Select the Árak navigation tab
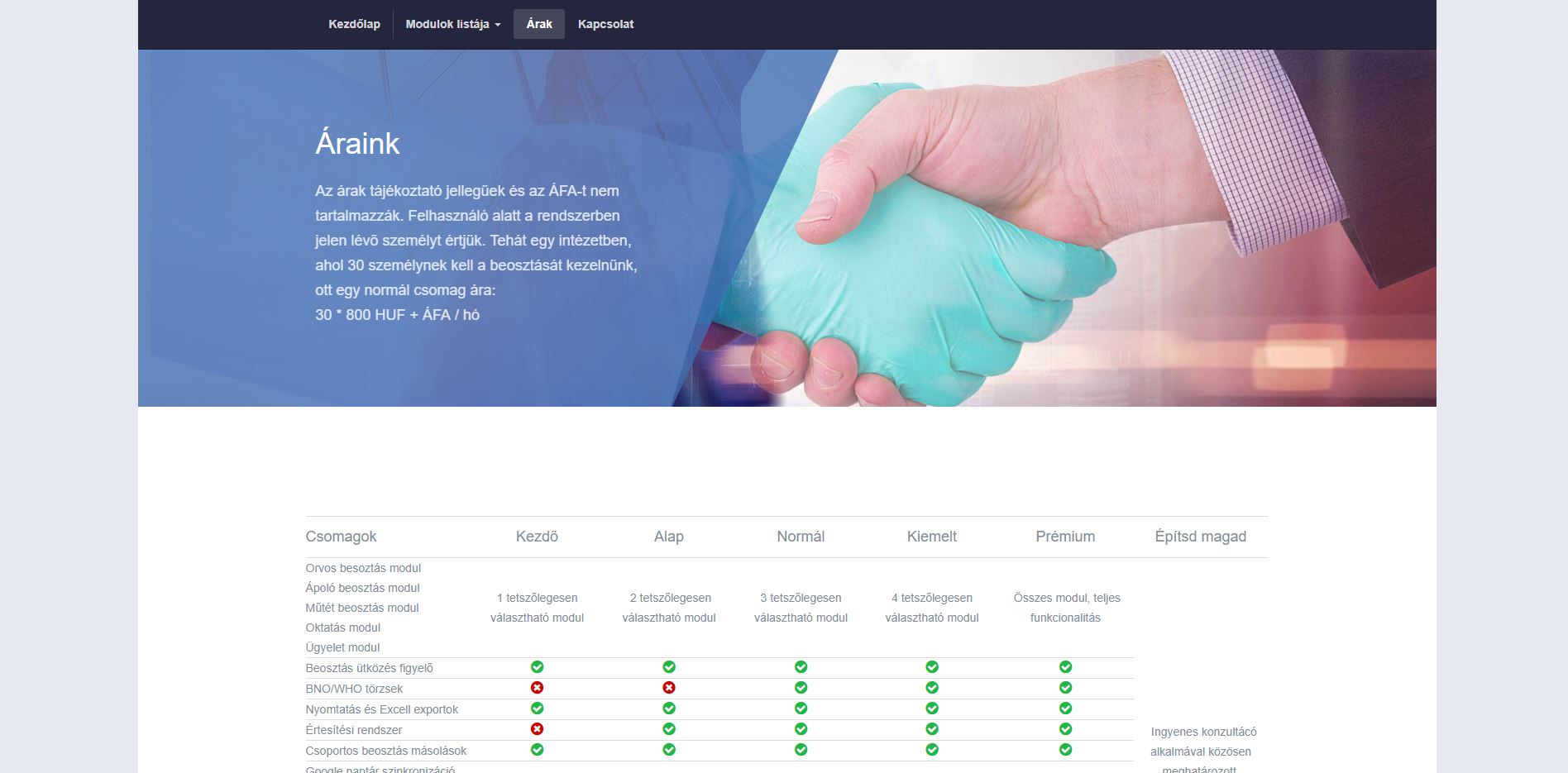 pos(538,24)
